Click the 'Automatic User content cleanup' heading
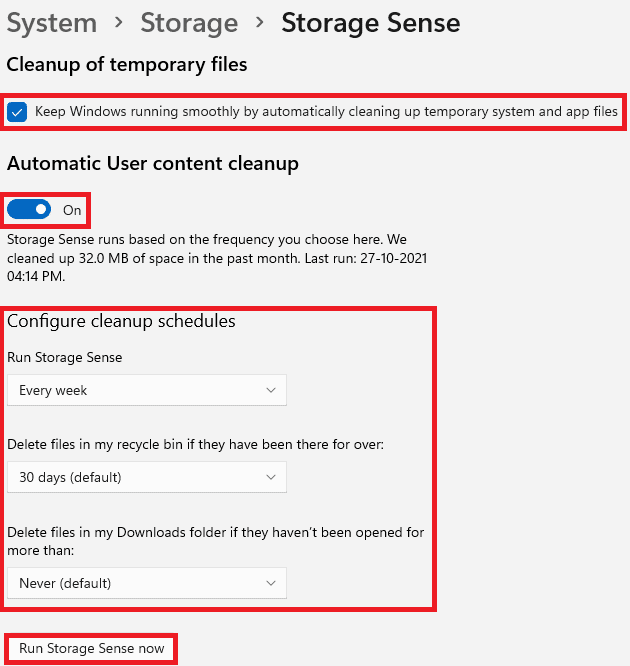Screen dimensions: 630x666 tap(153, 163)
